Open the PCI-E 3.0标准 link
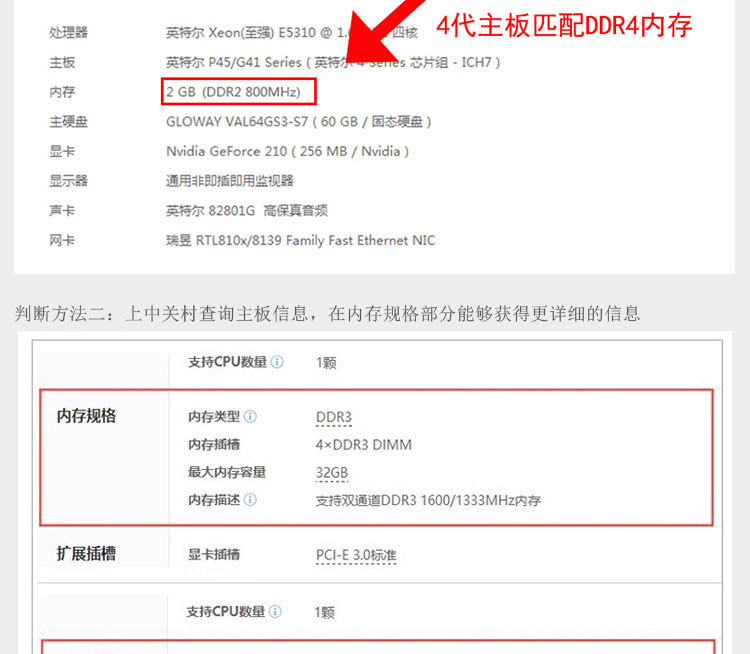The width and height of the screenshot is (750, 654). click(x=356, y=555)
